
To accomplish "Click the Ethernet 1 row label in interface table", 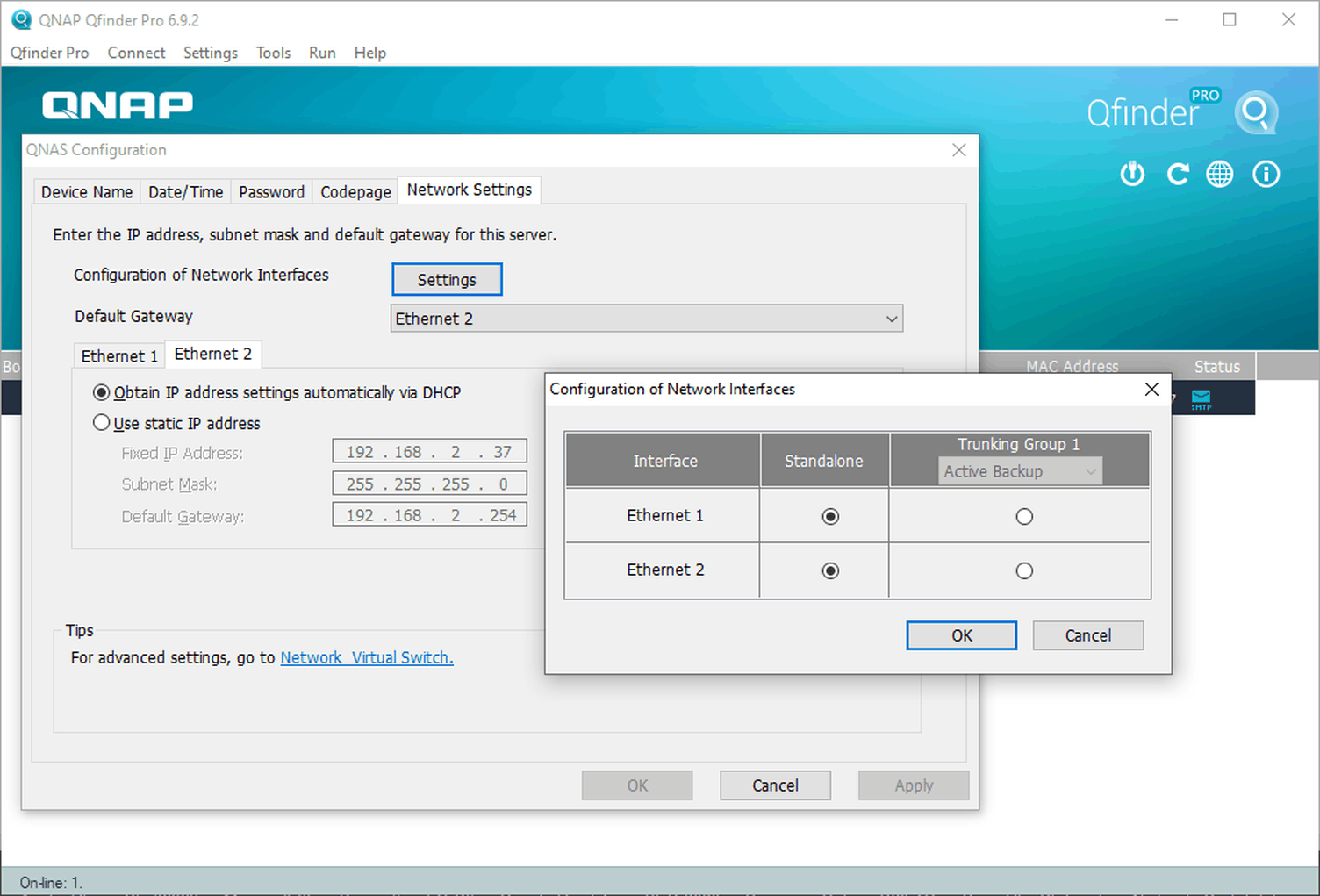I will 665,515.
